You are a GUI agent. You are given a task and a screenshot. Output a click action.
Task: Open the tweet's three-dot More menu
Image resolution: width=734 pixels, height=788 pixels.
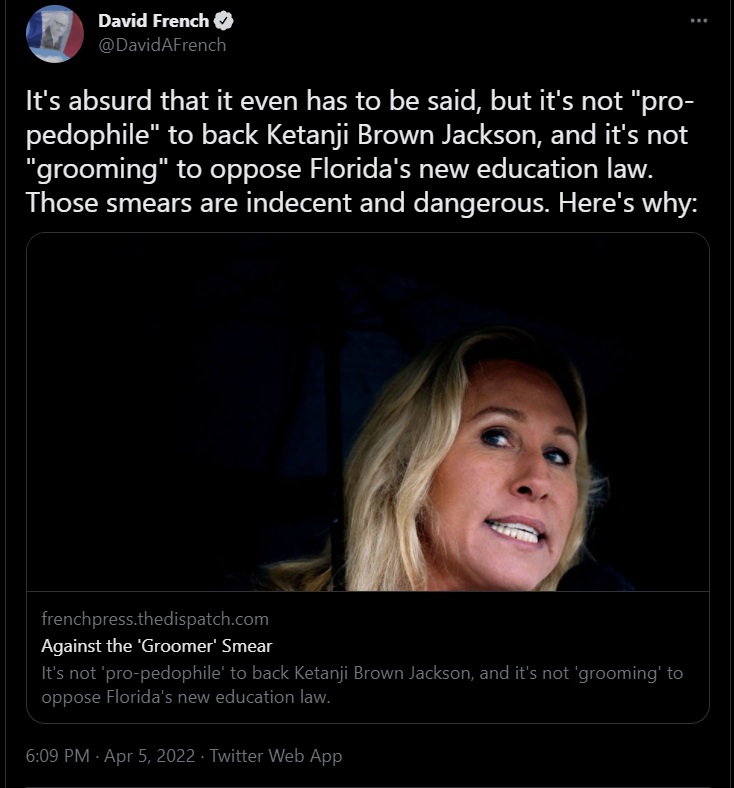[697, 21]
